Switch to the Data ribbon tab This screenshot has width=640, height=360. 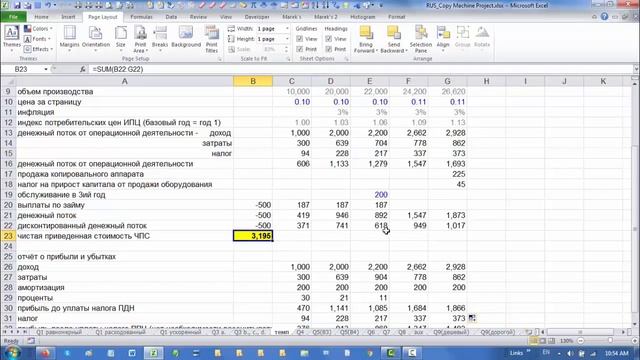(x=171, y=17)
